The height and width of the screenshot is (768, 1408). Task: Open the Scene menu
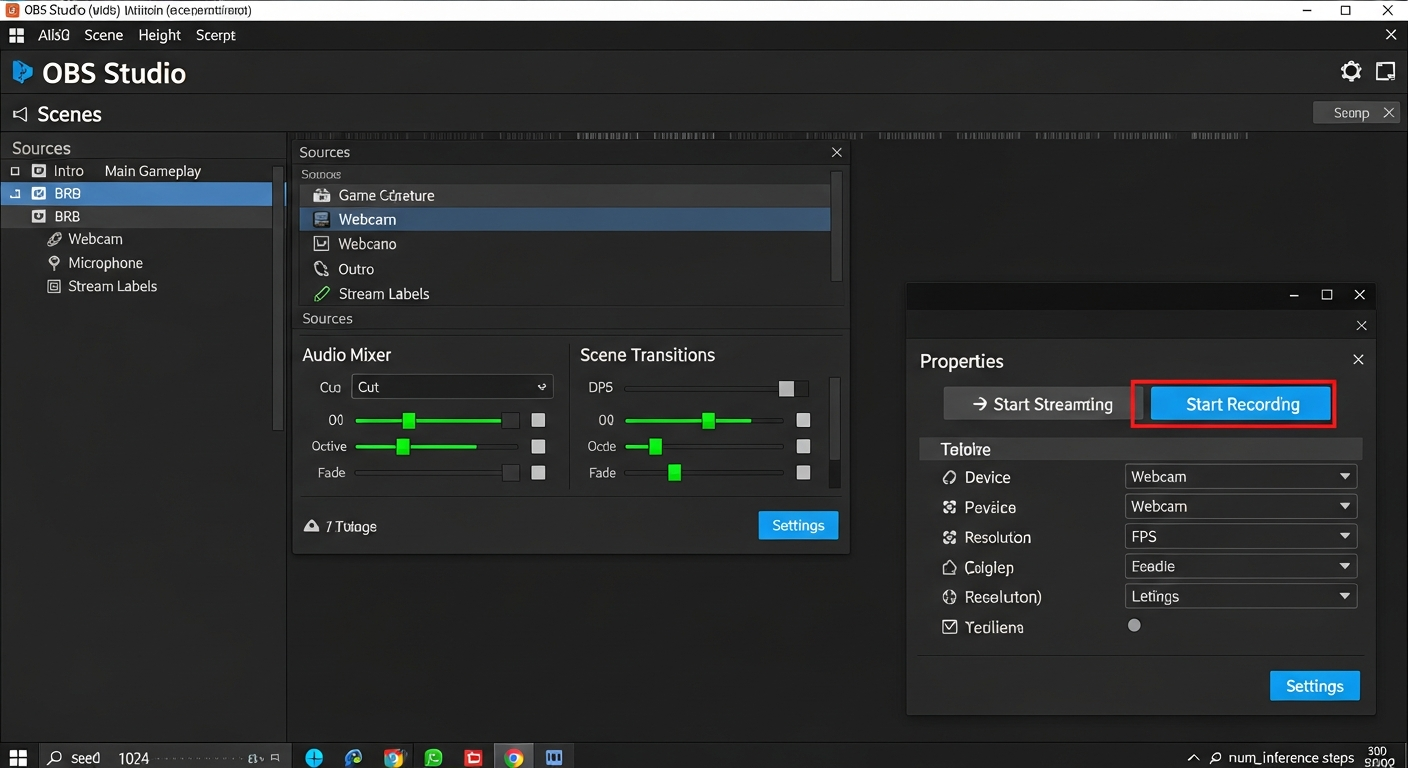(x=104, y=34)
